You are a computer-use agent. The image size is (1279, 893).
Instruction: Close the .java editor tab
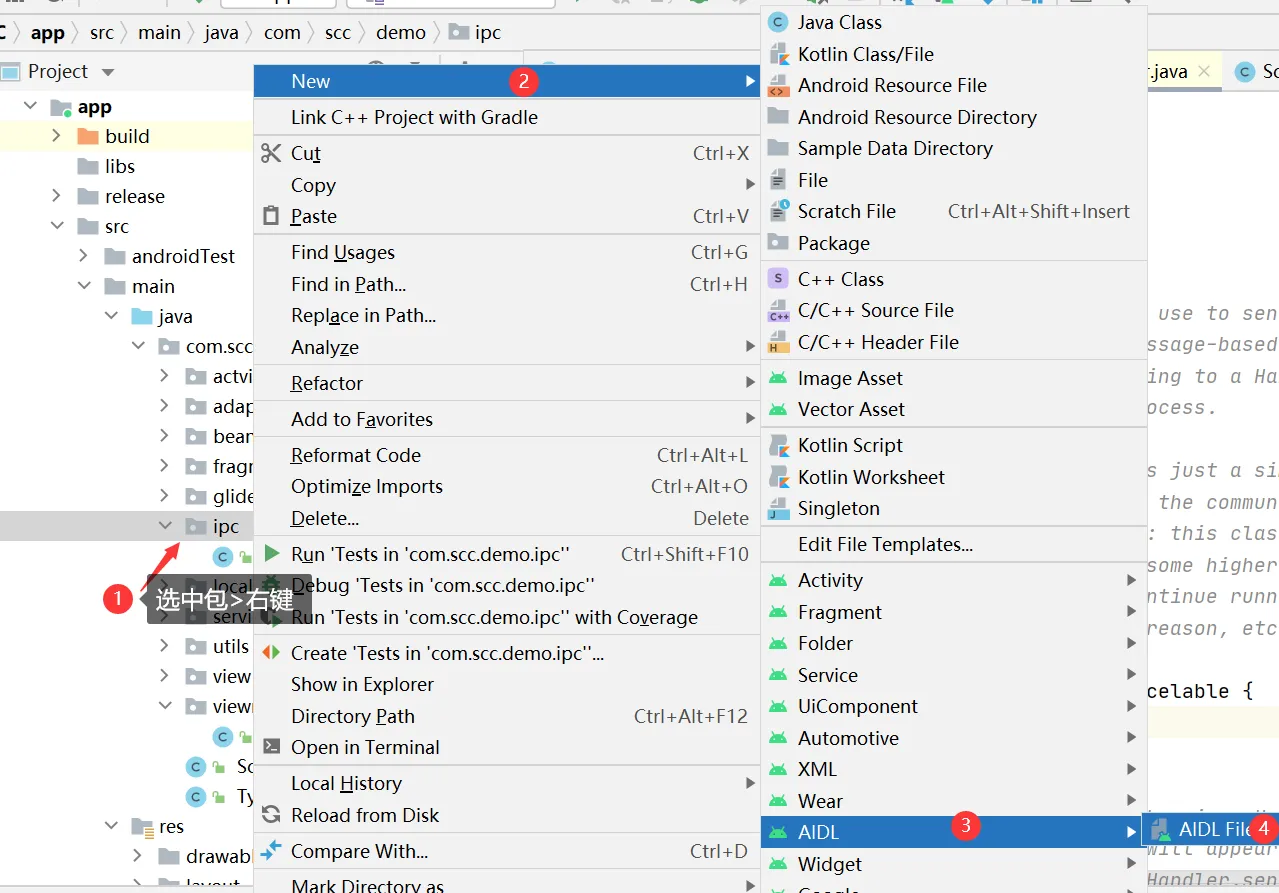point(1204,71)
